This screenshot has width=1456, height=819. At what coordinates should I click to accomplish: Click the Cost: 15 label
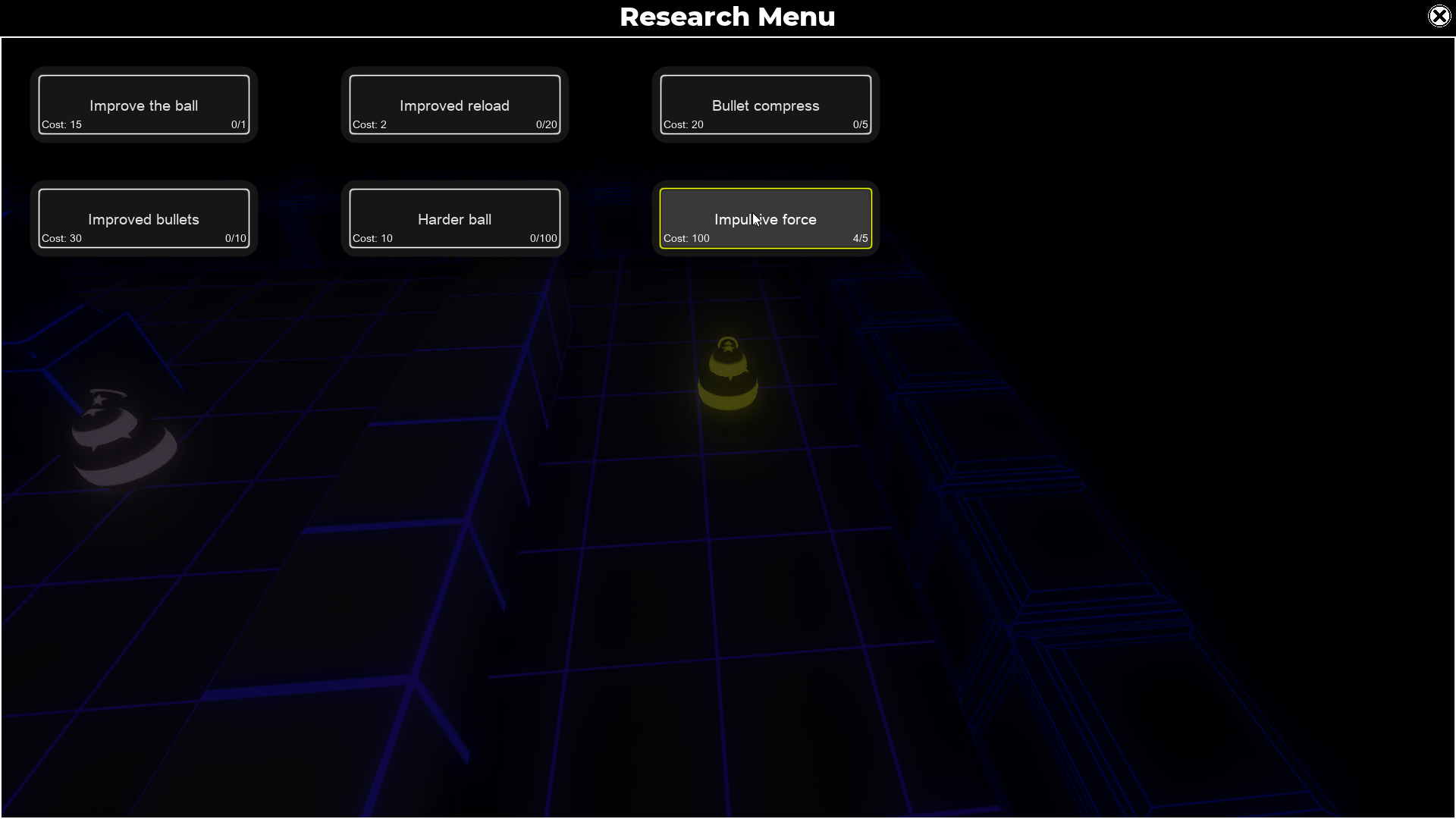coord(61,124)
